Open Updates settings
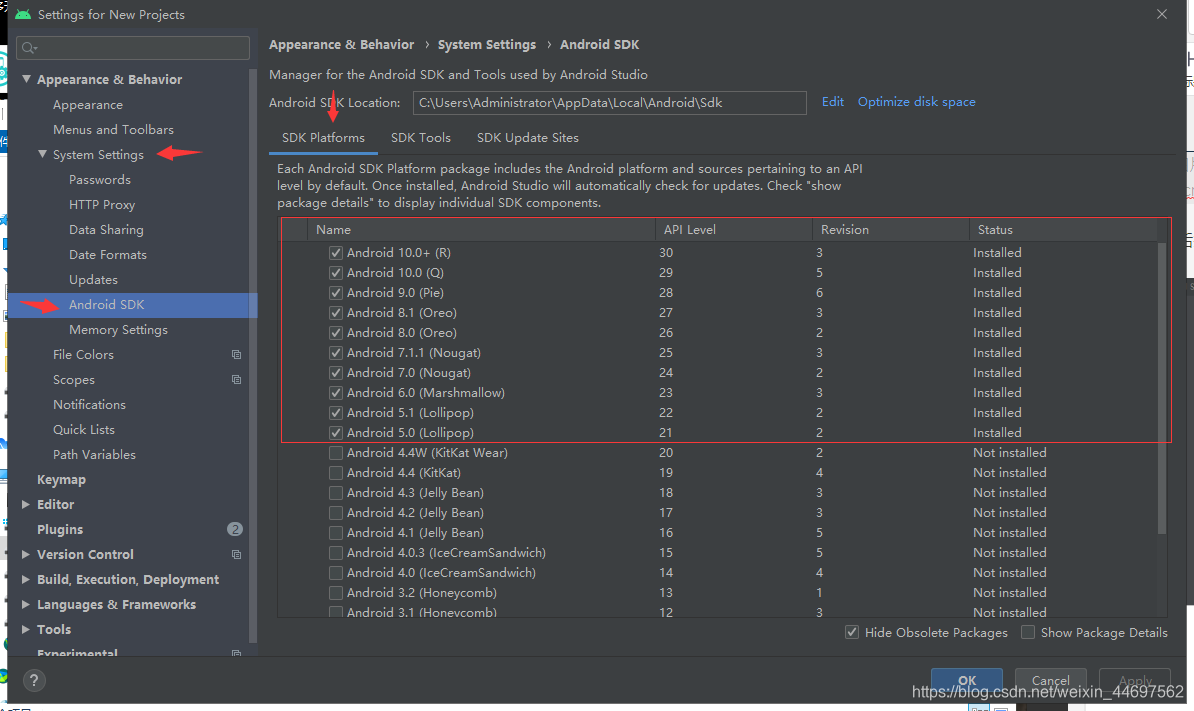The height and width of the screenshot is (711, 1194). tap(93, 280)
